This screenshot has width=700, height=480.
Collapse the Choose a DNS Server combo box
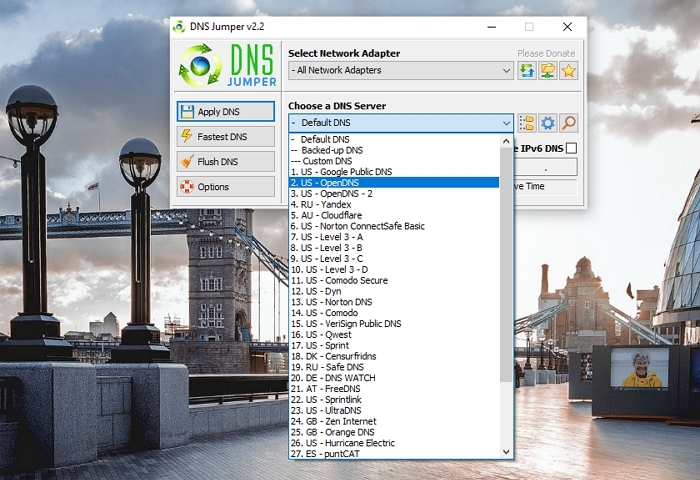pos(400,123)
